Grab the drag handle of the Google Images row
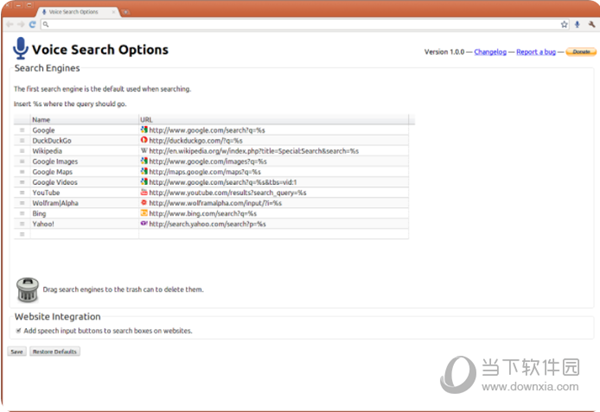Screen dimensions: 600x412 coord(22,161)
